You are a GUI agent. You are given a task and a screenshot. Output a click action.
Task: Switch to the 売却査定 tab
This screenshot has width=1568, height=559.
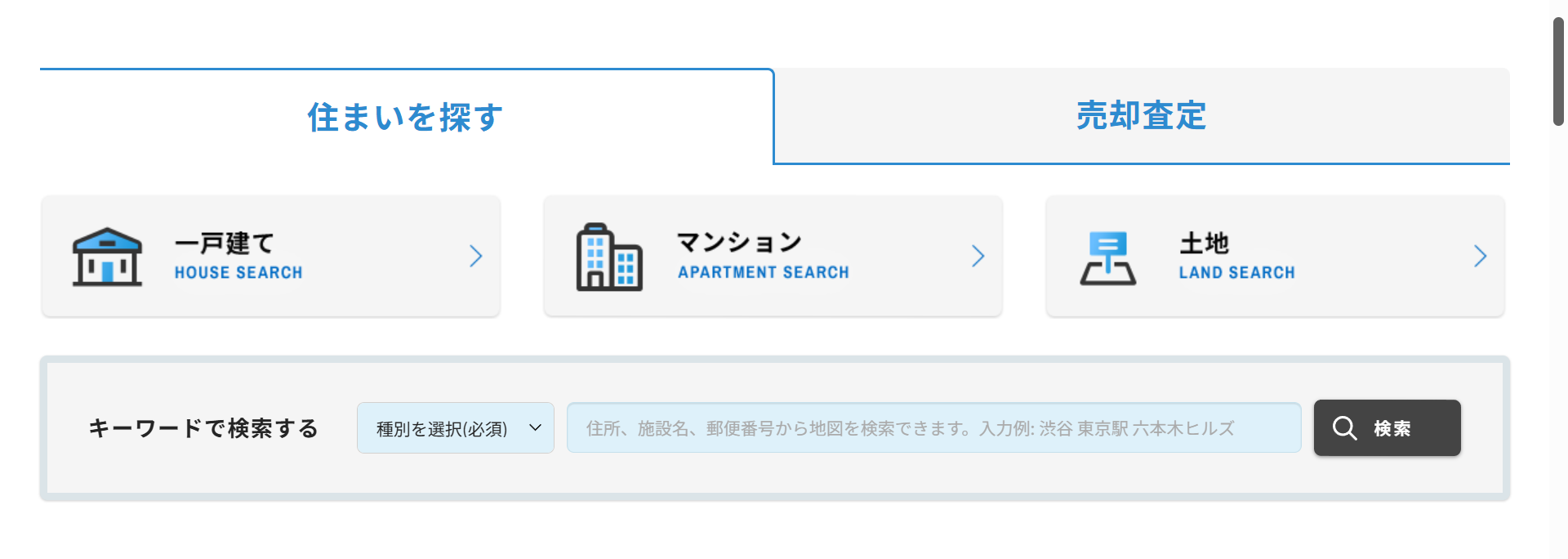pyautogui.click(x=1142, y=116)
